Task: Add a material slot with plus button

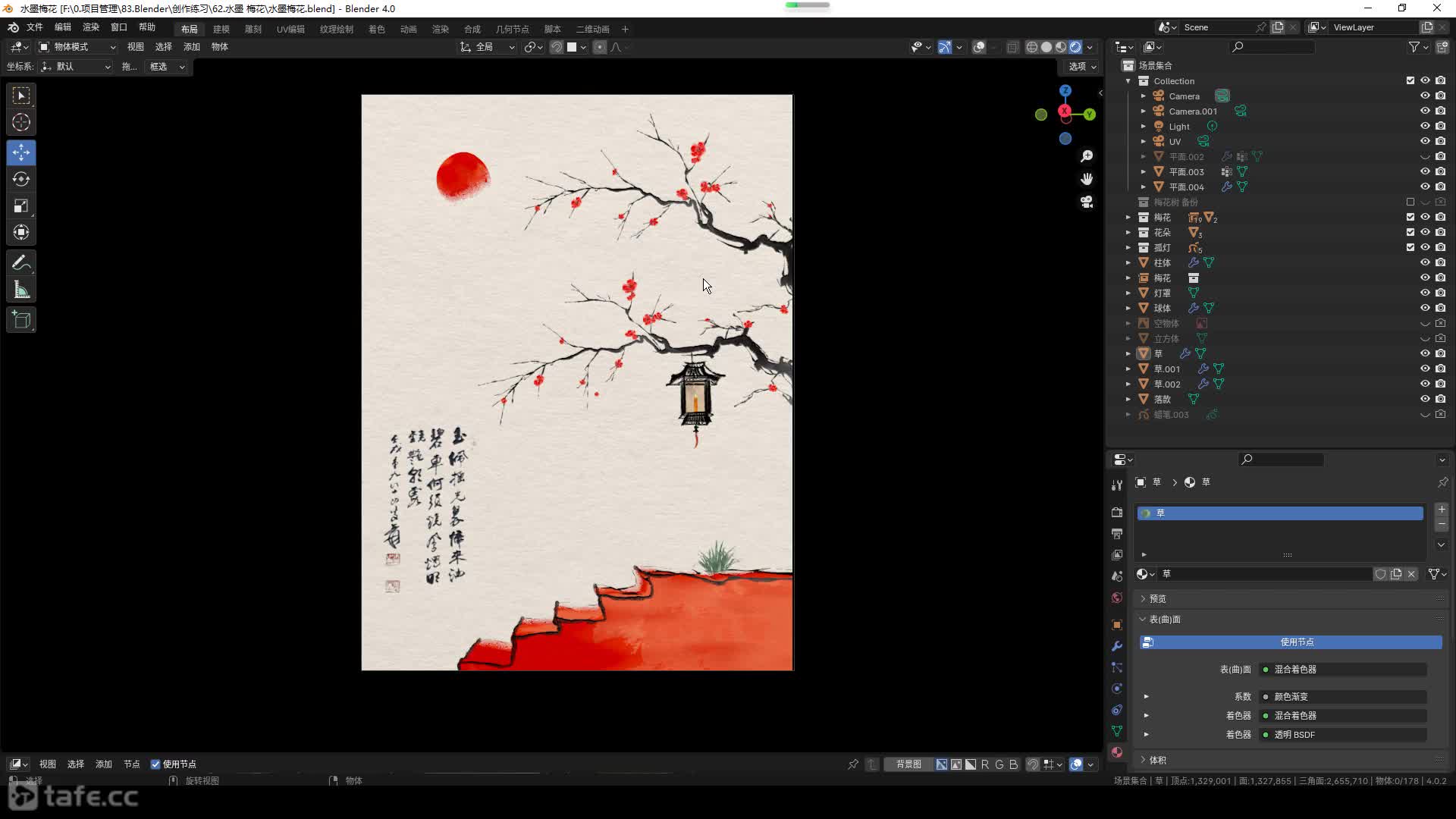Action: [1442, 510]
